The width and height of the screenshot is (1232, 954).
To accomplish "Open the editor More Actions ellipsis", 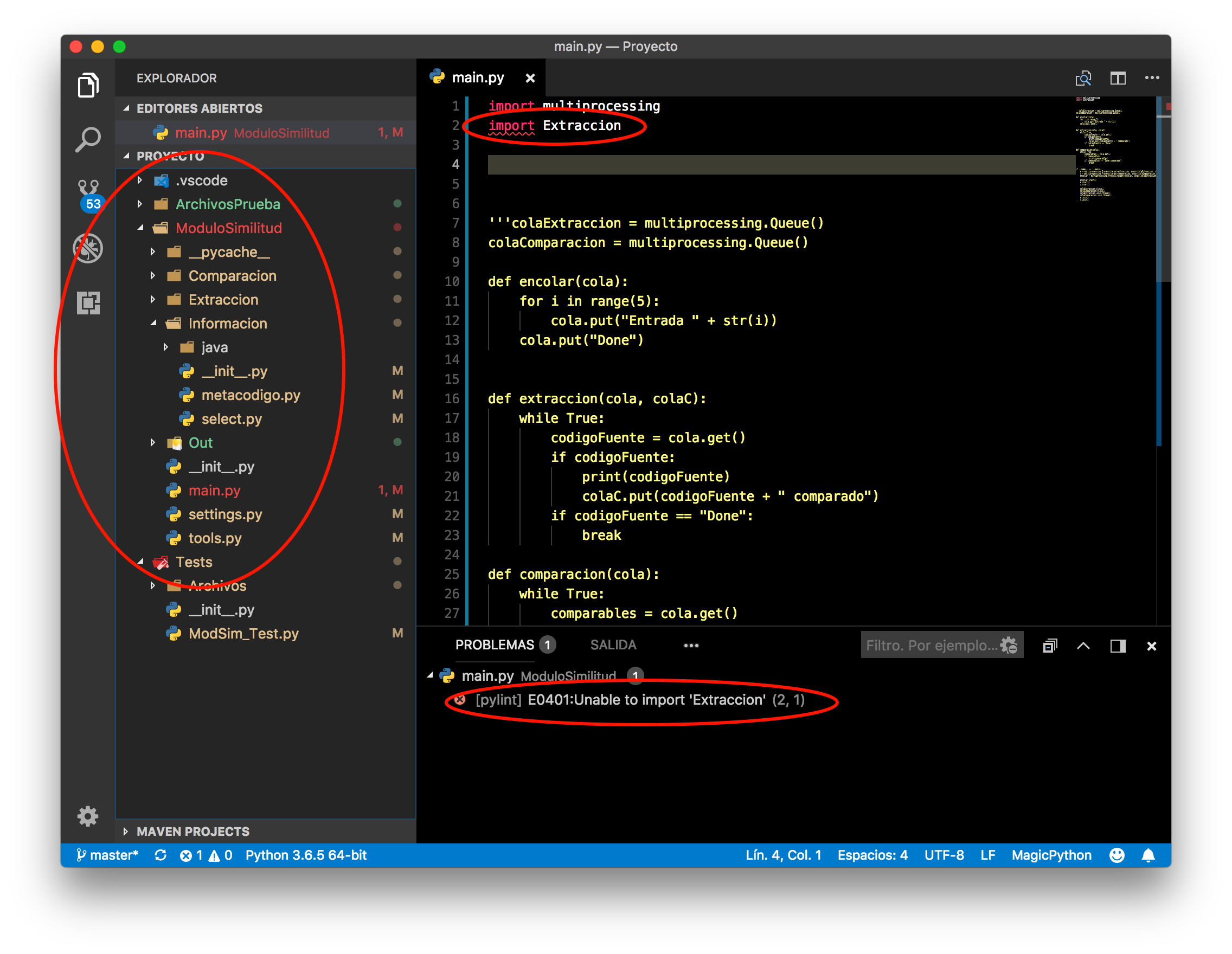I will (x=1152, y=78).
